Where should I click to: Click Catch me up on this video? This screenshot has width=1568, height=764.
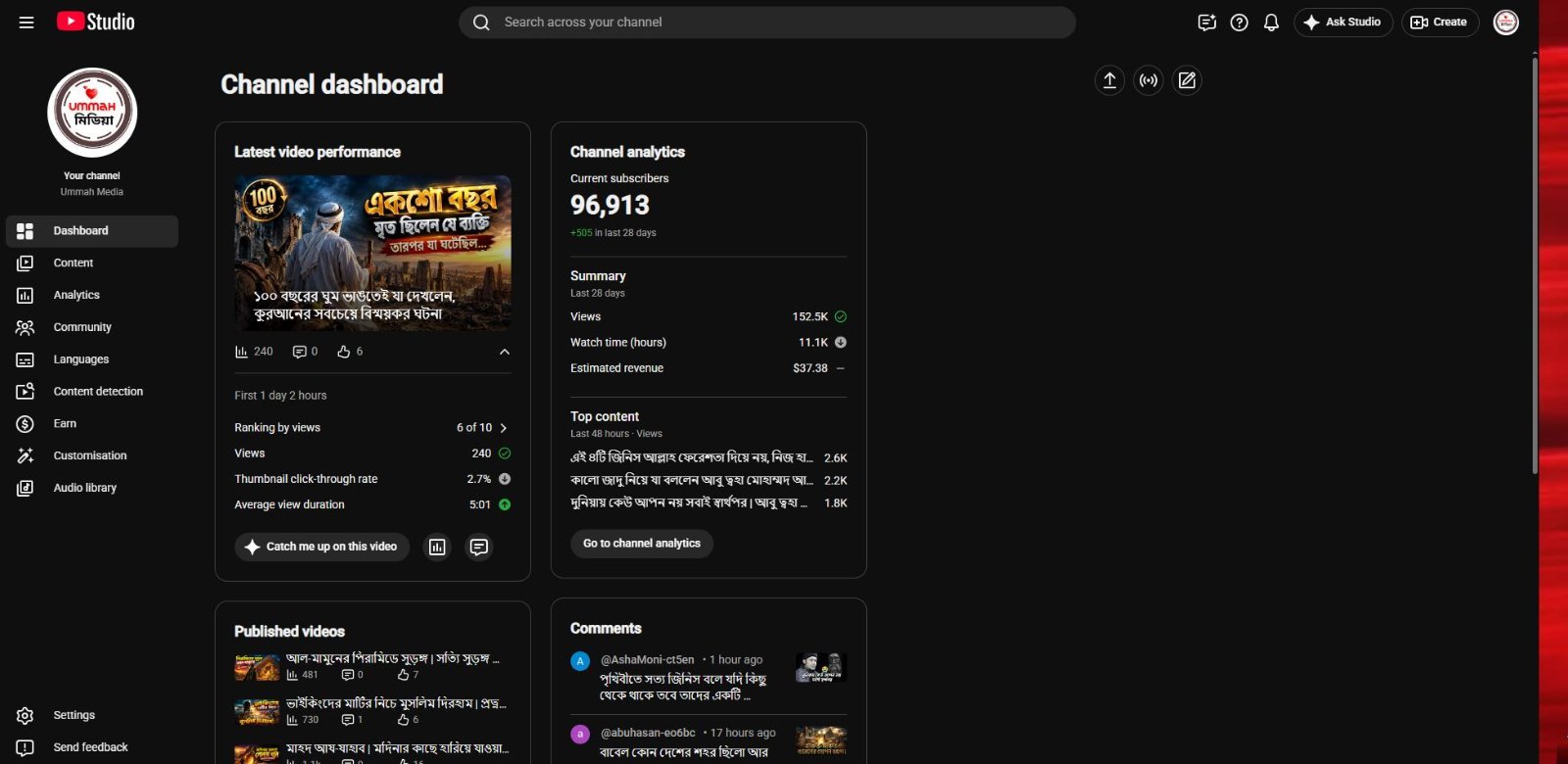[321, 547]
